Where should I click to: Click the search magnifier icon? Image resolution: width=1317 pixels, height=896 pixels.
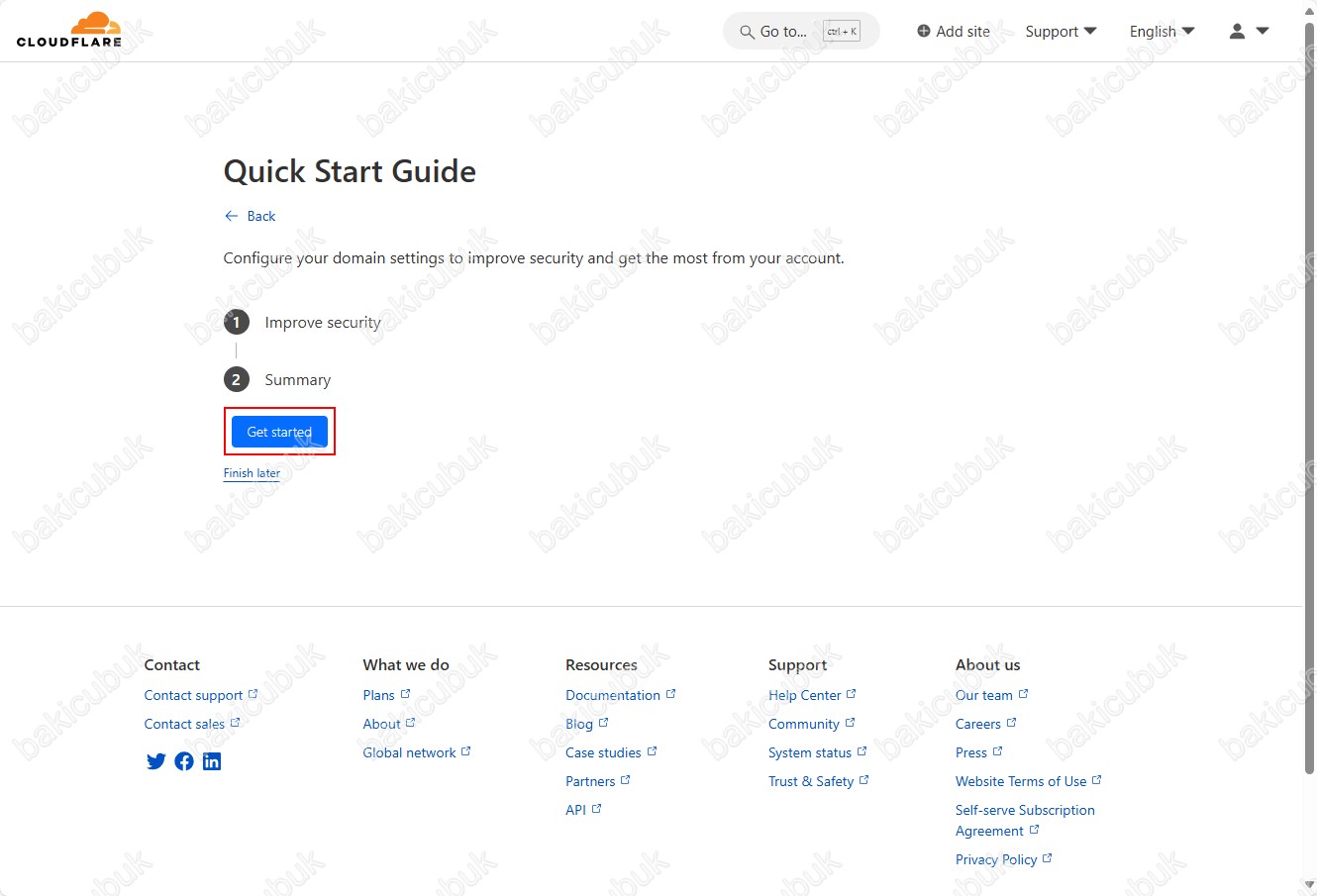click(x=748, y=32)
